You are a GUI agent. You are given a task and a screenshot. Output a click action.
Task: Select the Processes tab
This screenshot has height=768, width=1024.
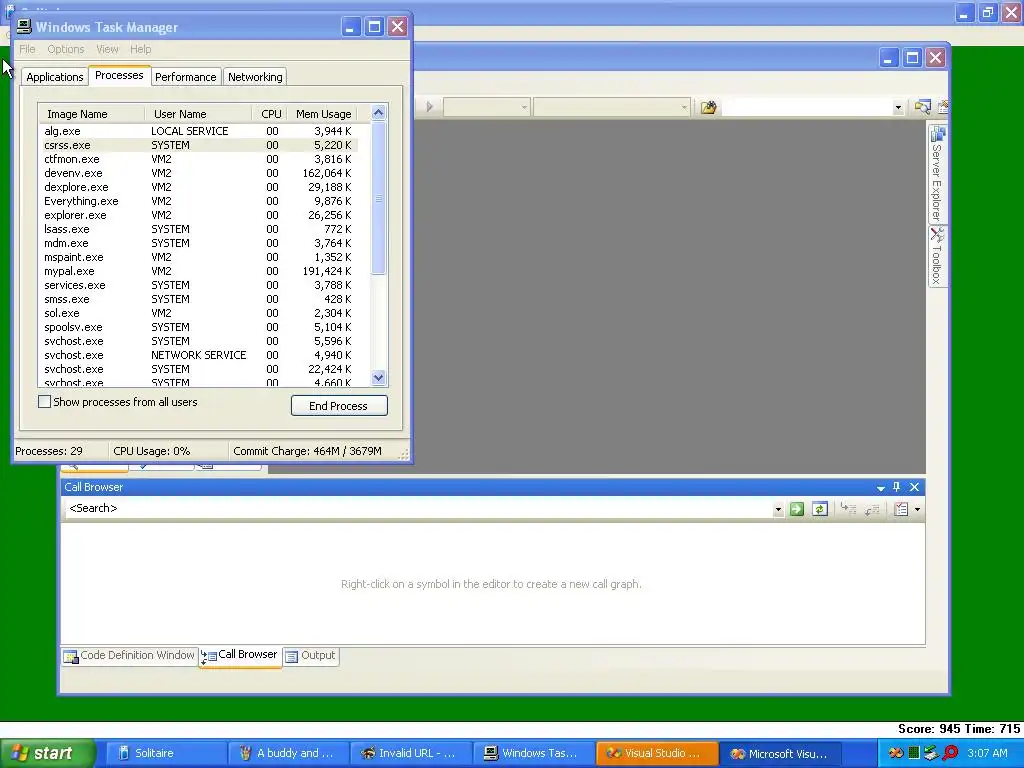pos(119,75)
